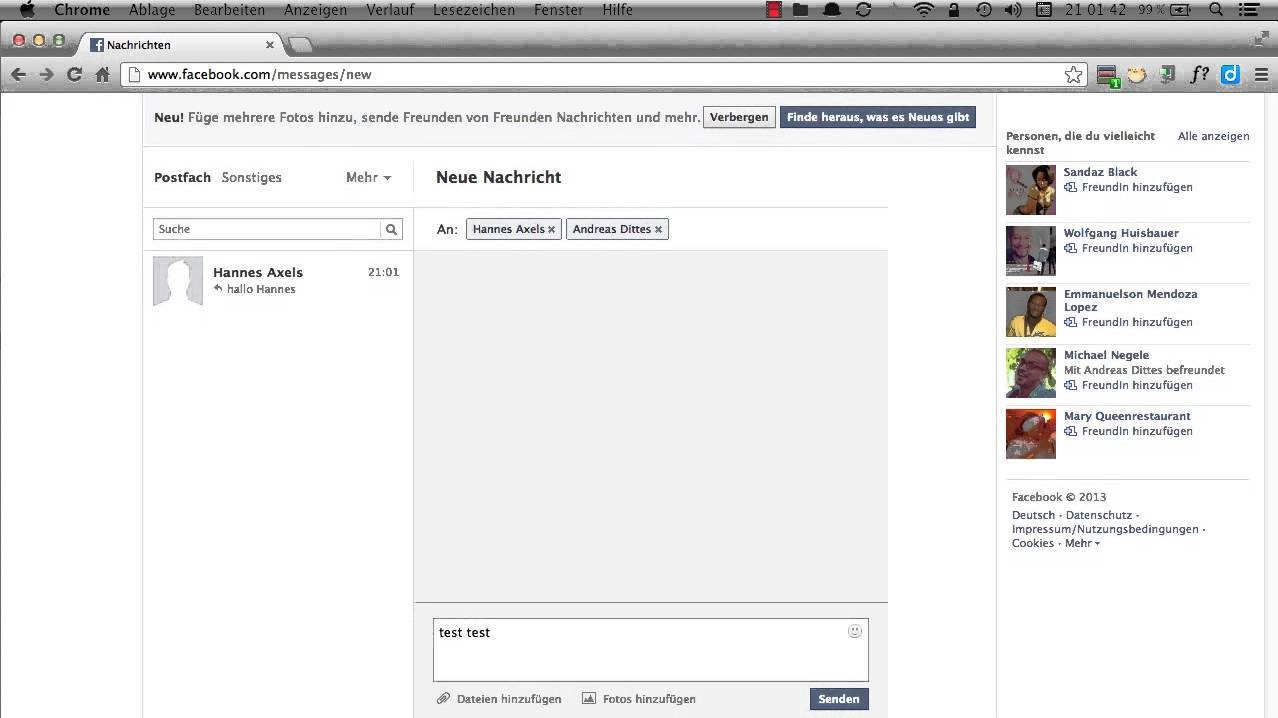Expand the footer Mehr dropdown
Screen dimensions: 1278x718
[1082, 543]
